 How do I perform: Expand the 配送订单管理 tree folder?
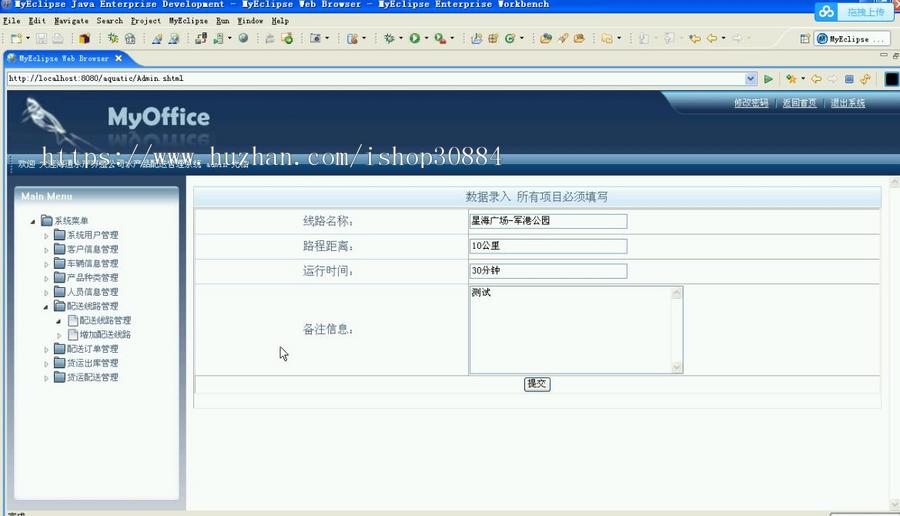(x=46, y=349)
